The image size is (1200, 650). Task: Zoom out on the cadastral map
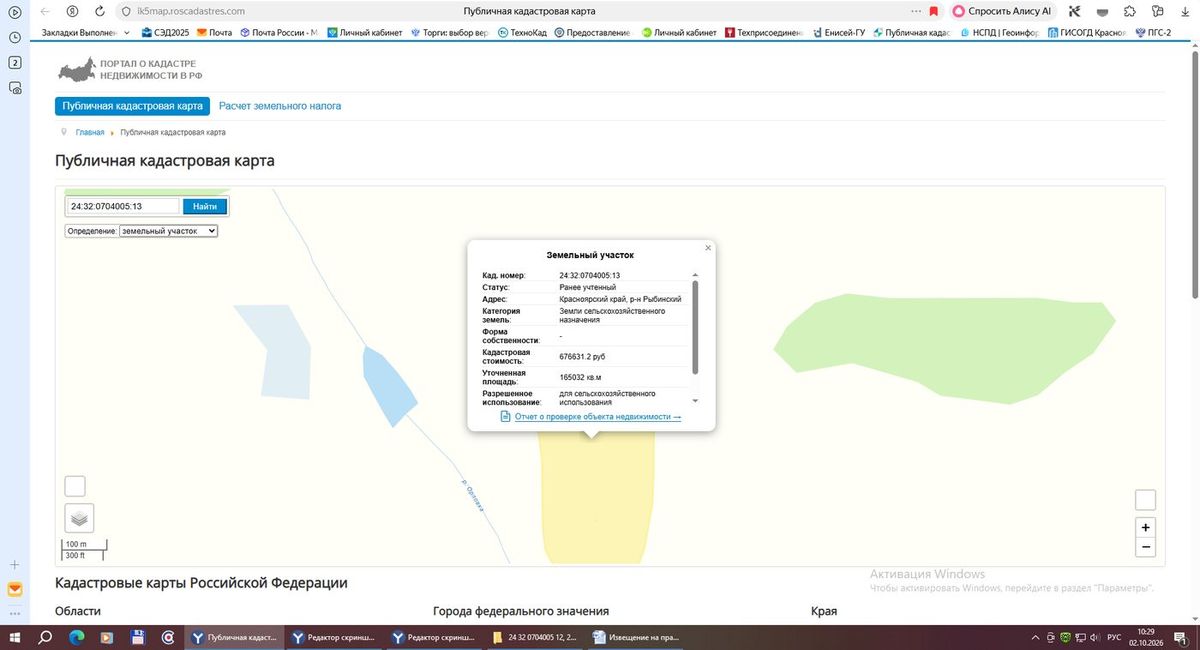[1145, 547]
